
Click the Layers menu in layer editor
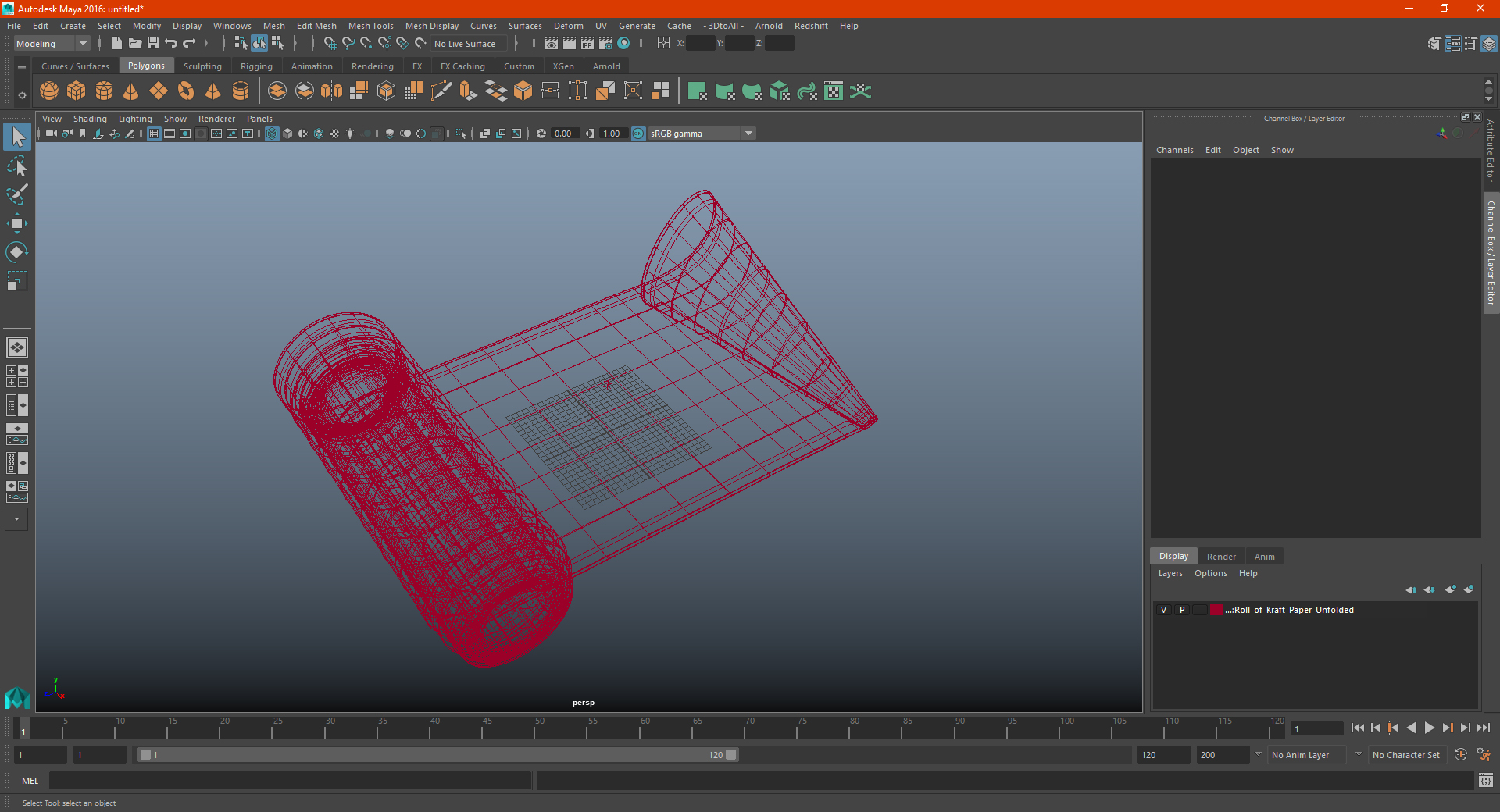pyautogui.click(x=1170, y=573)
